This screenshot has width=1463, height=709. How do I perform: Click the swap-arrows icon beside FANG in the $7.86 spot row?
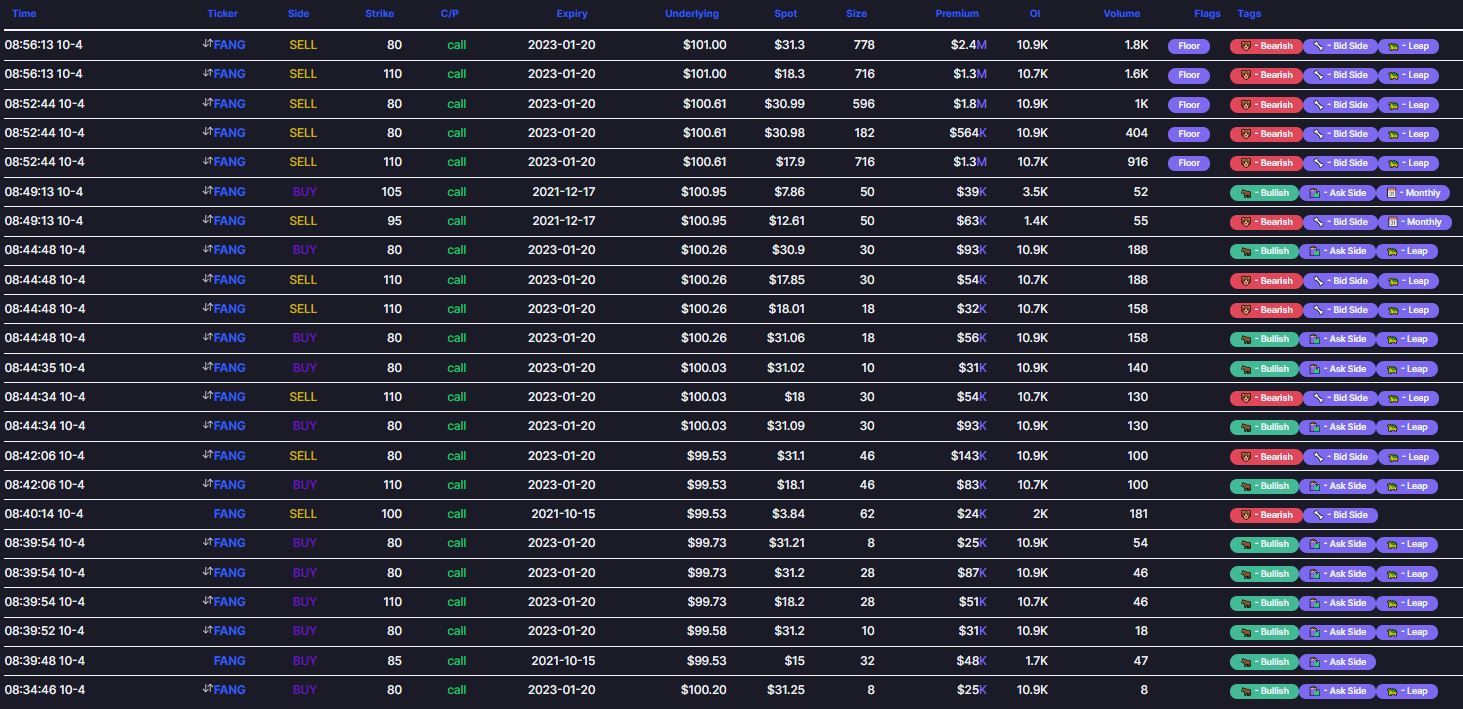(207, 191)
